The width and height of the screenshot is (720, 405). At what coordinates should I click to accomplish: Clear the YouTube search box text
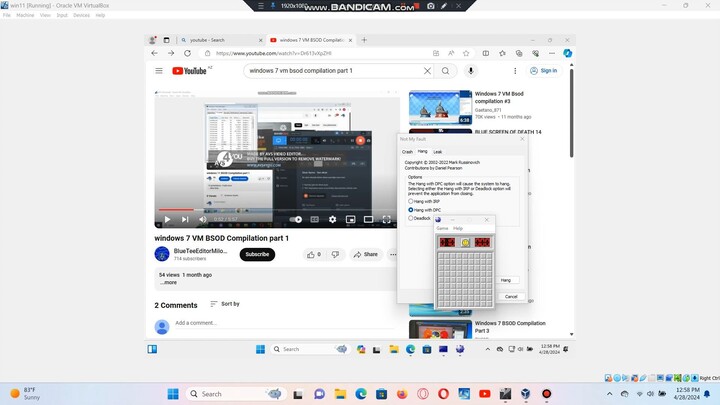427,71
